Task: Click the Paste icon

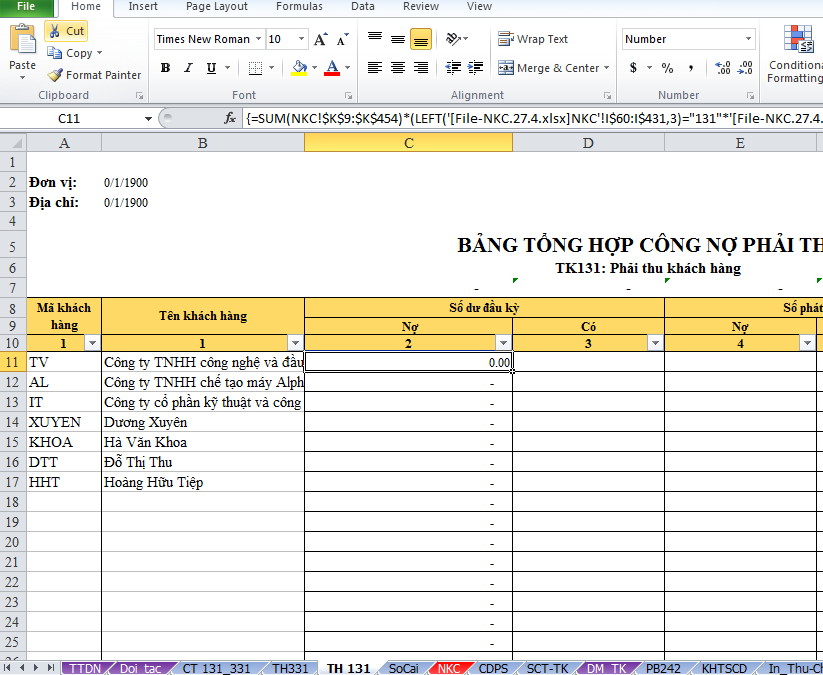Action: 23,40
